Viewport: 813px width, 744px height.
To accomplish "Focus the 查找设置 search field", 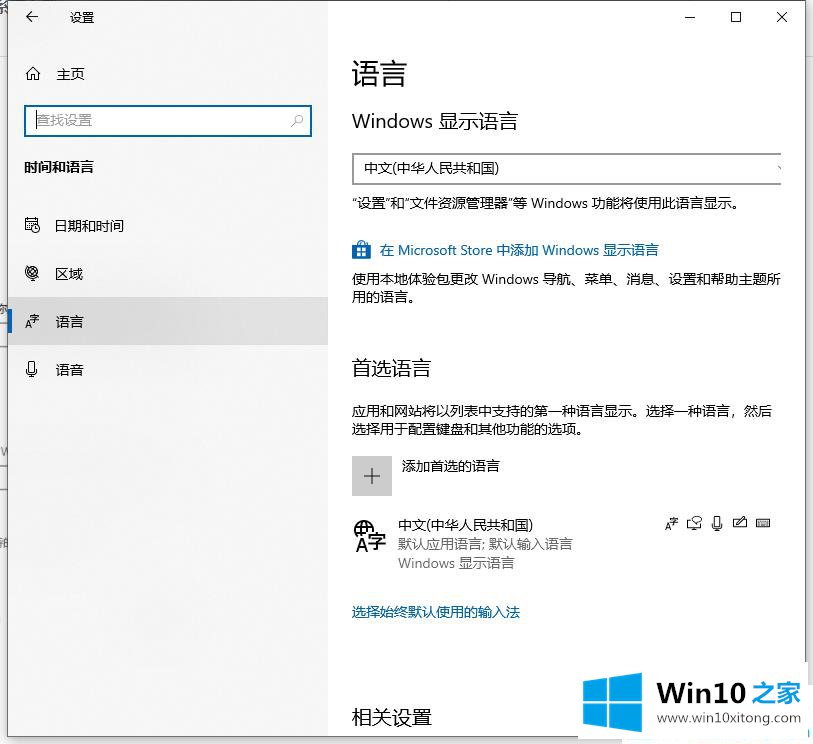I will coord(167,121).
